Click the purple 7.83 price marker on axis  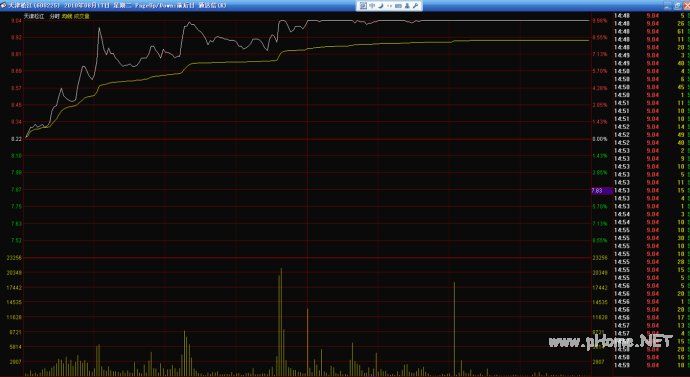tap(602, 190)
